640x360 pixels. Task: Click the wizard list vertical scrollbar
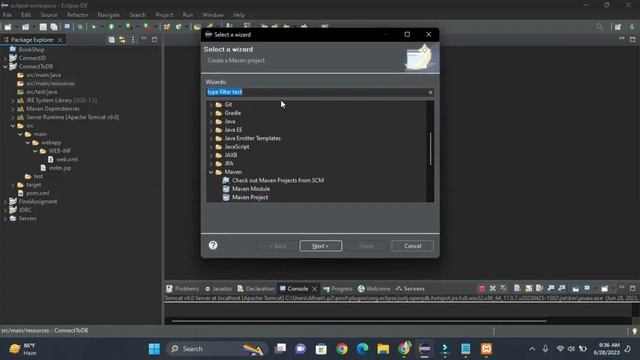430,149
